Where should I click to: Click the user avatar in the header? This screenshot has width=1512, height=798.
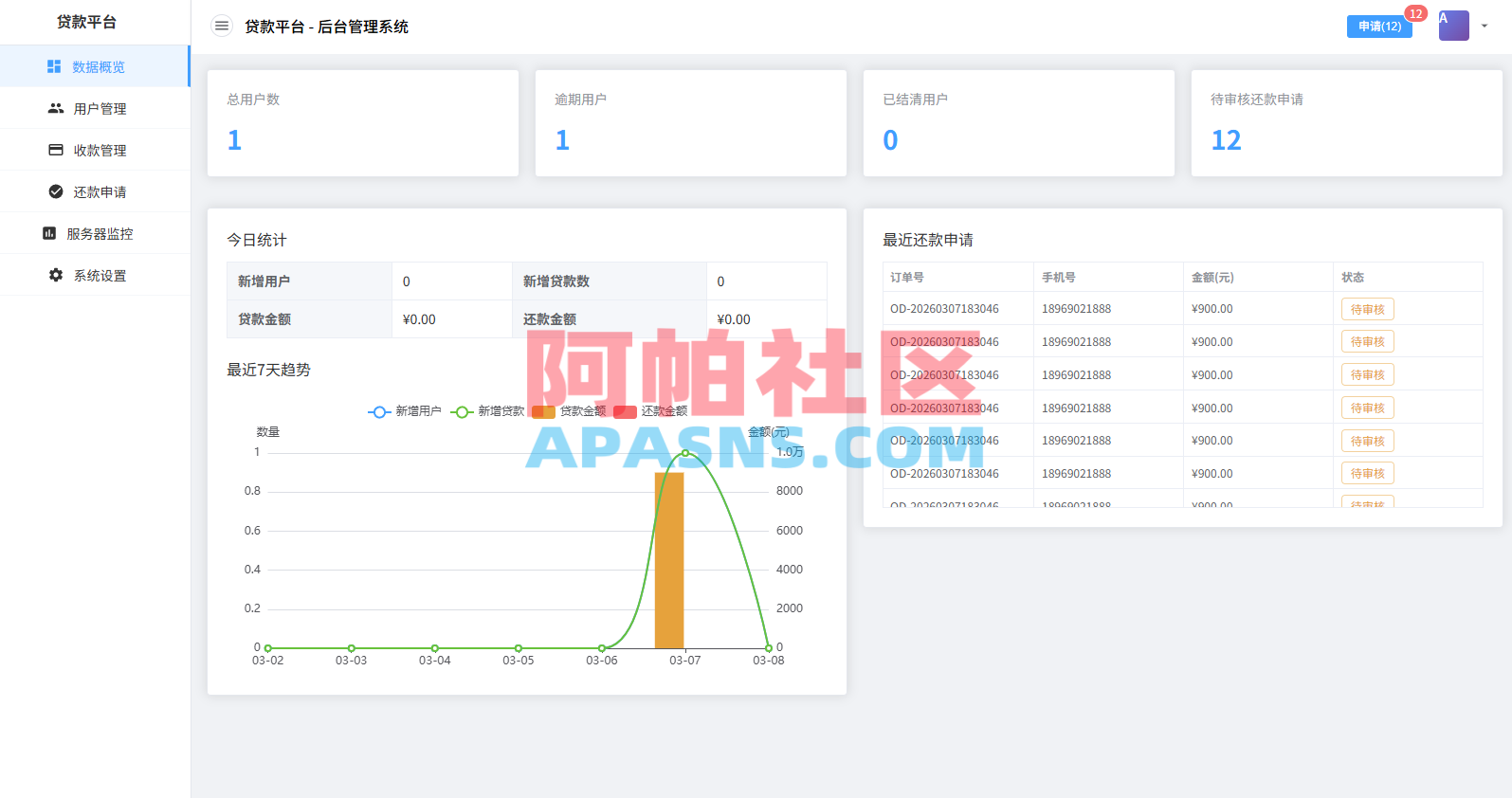coord(1453,26)
